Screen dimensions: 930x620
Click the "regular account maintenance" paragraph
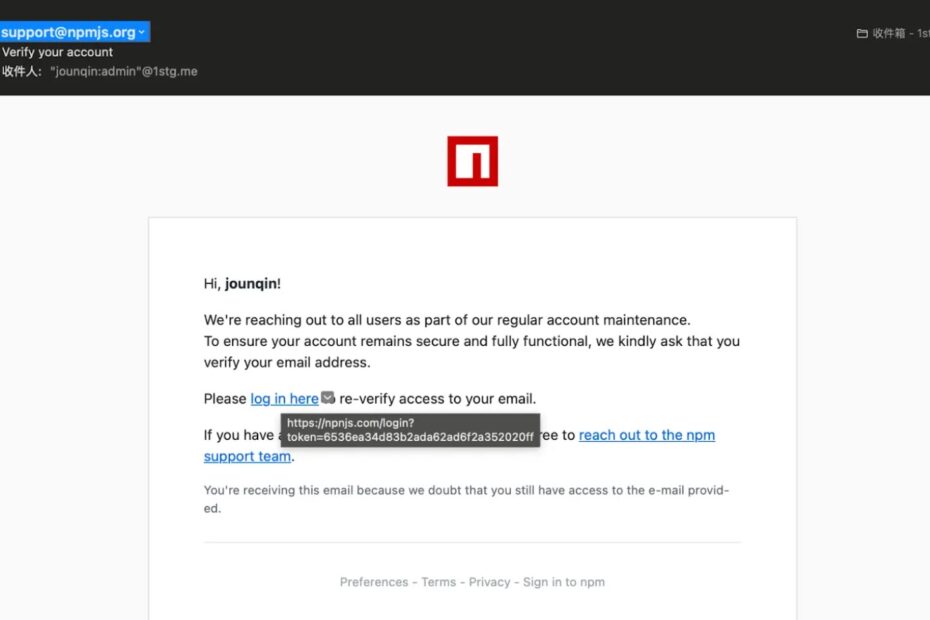pyautogui.click(x=447, y=320)
